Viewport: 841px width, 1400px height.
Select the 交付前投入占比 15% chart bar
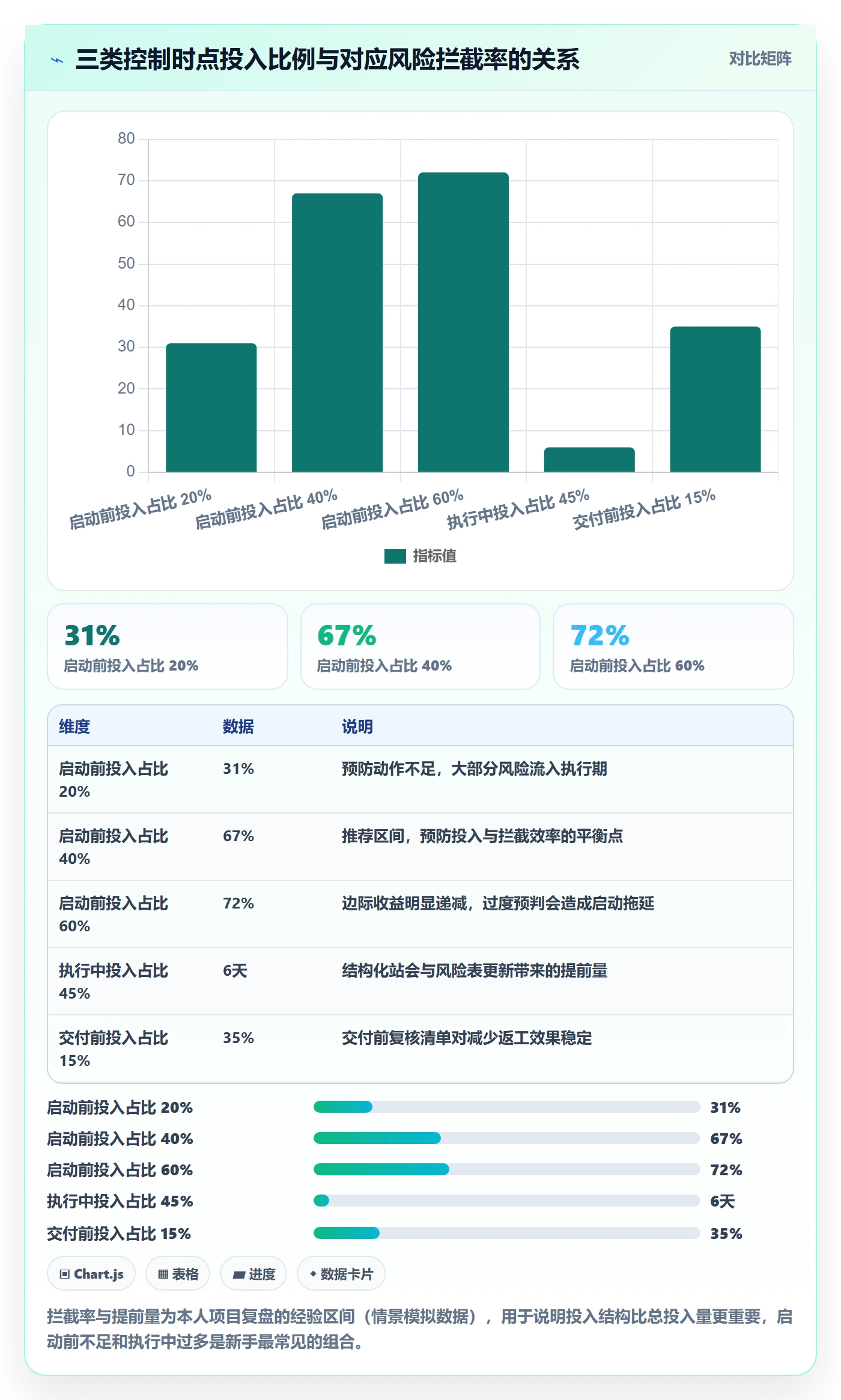(715, 399)
